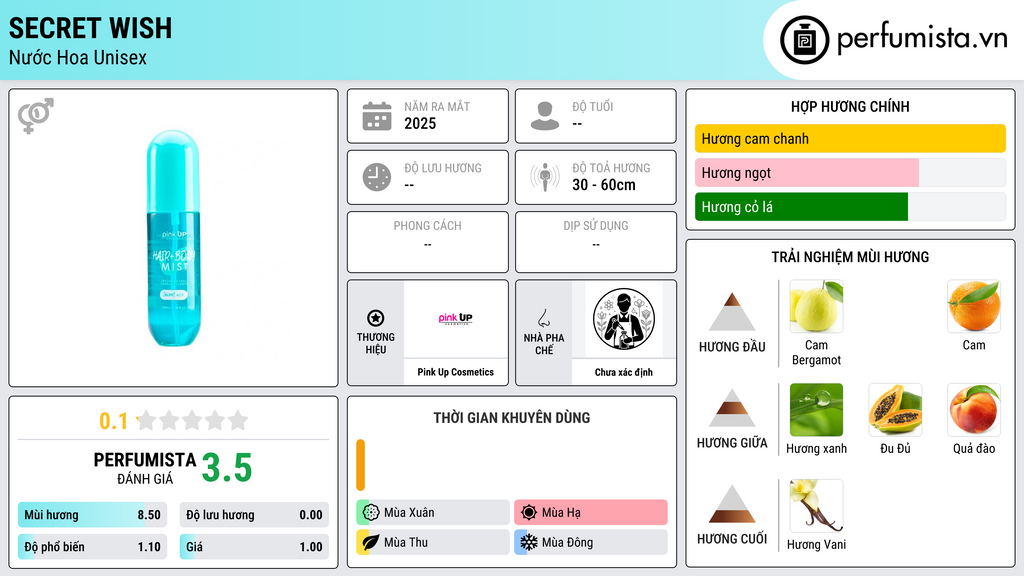
Task: Click the Dịp sử dụng card
Action: (596, 242)
